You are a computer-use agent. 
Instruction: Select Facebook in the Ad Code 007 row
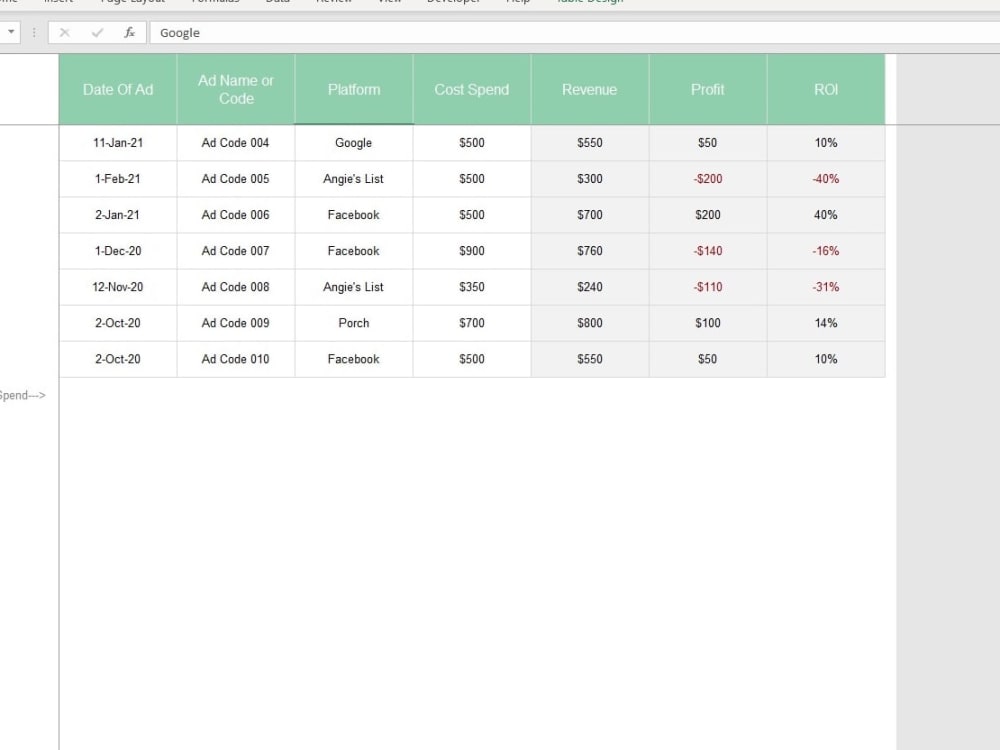pos(354,251)
